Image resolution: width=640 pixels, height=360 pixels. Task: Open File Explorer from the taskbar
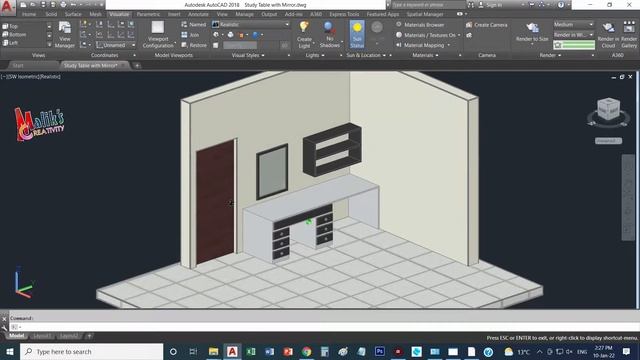click(x=213, y=351)
